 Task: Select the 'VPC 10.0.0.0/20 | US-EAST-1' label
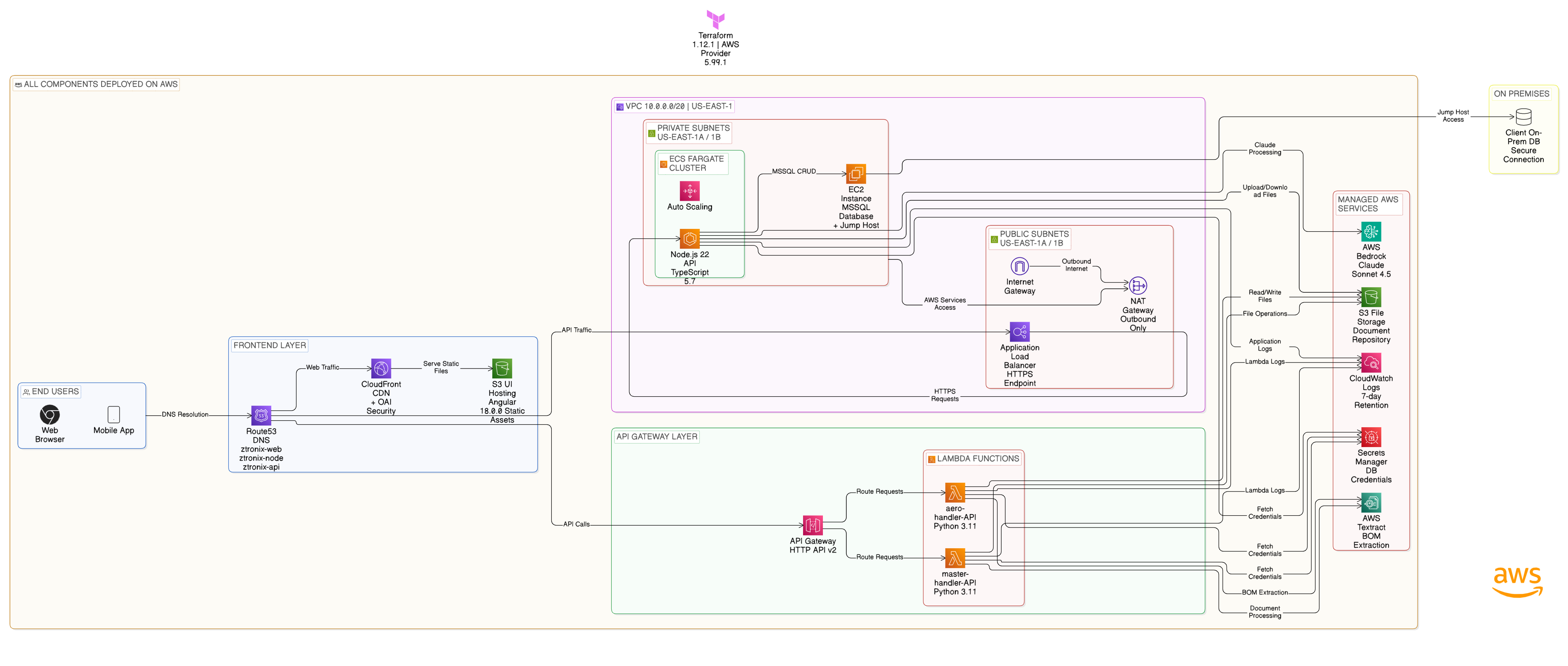click(x=674, y=106)
